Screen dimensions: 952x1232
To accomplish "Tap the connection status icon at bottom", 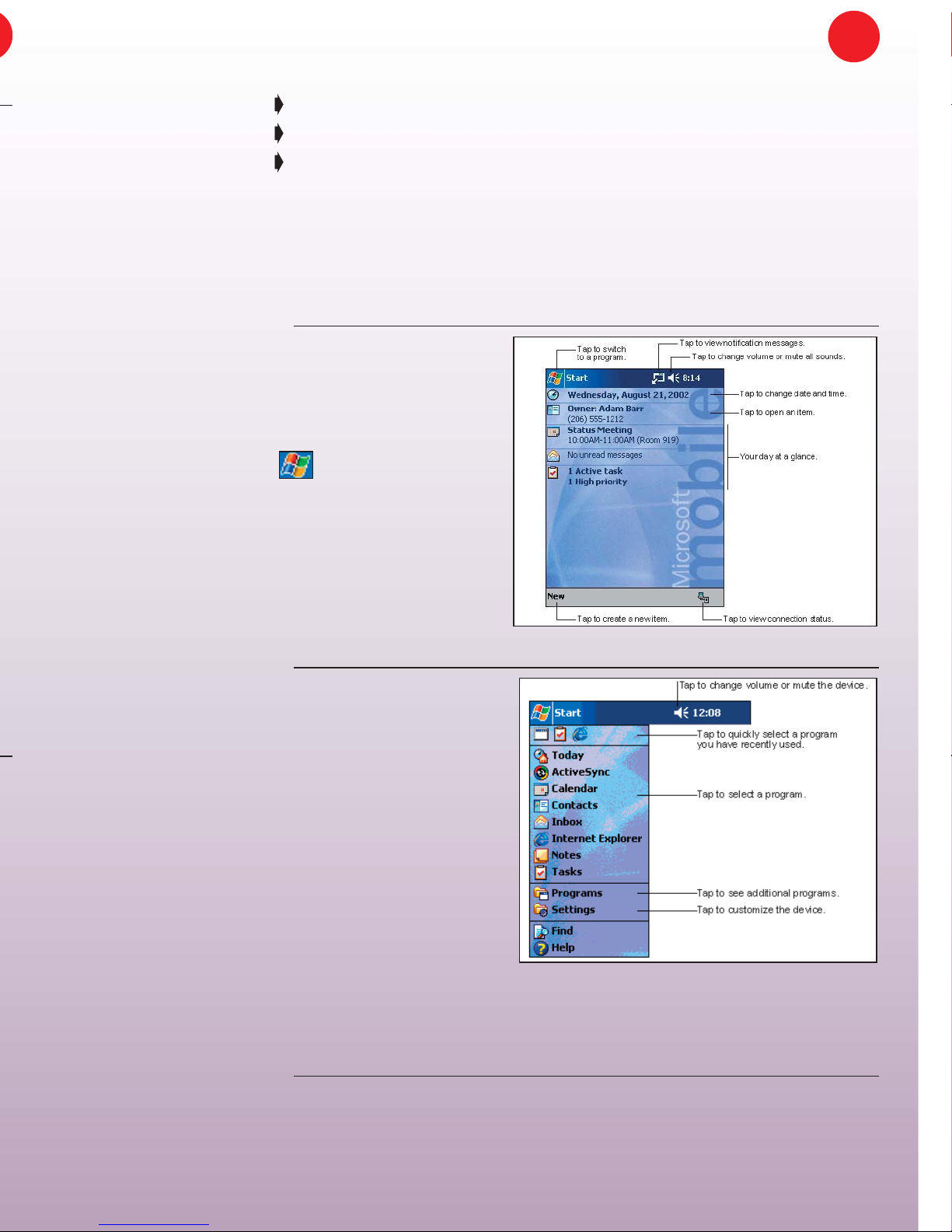I will 703,597.
